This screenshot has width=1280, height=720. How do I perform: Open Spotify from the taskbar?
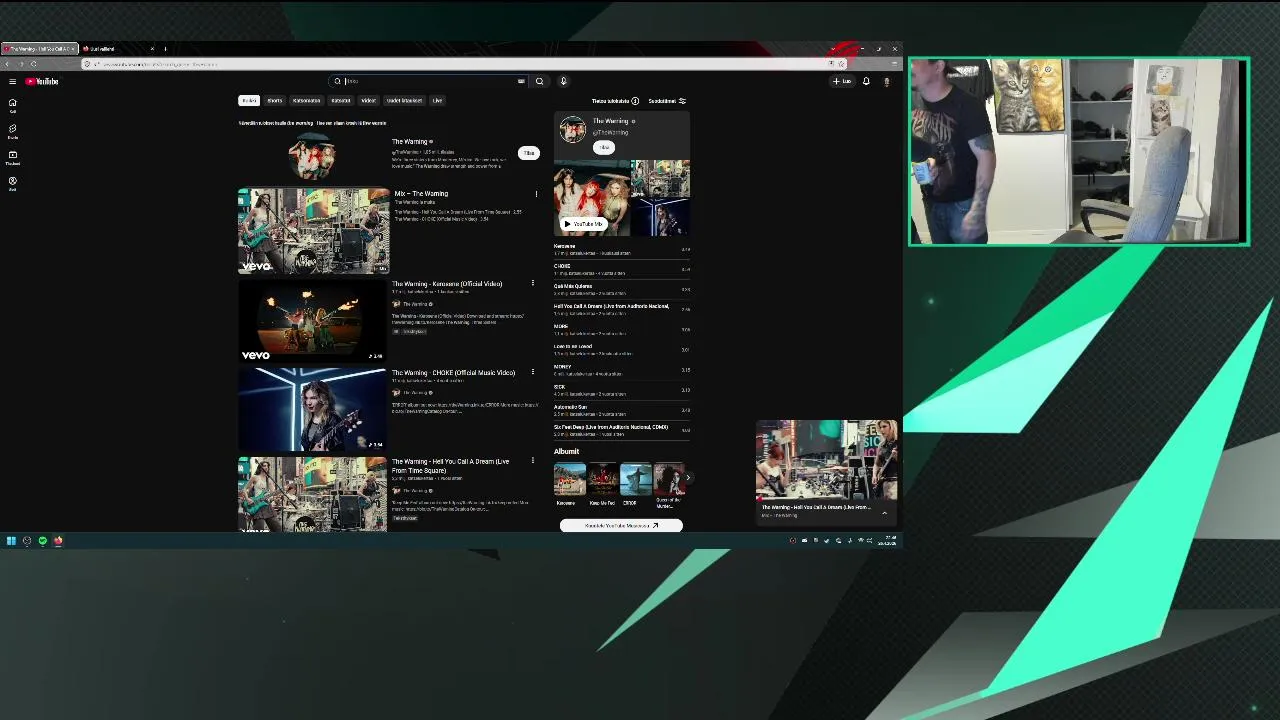pos(42,541)
